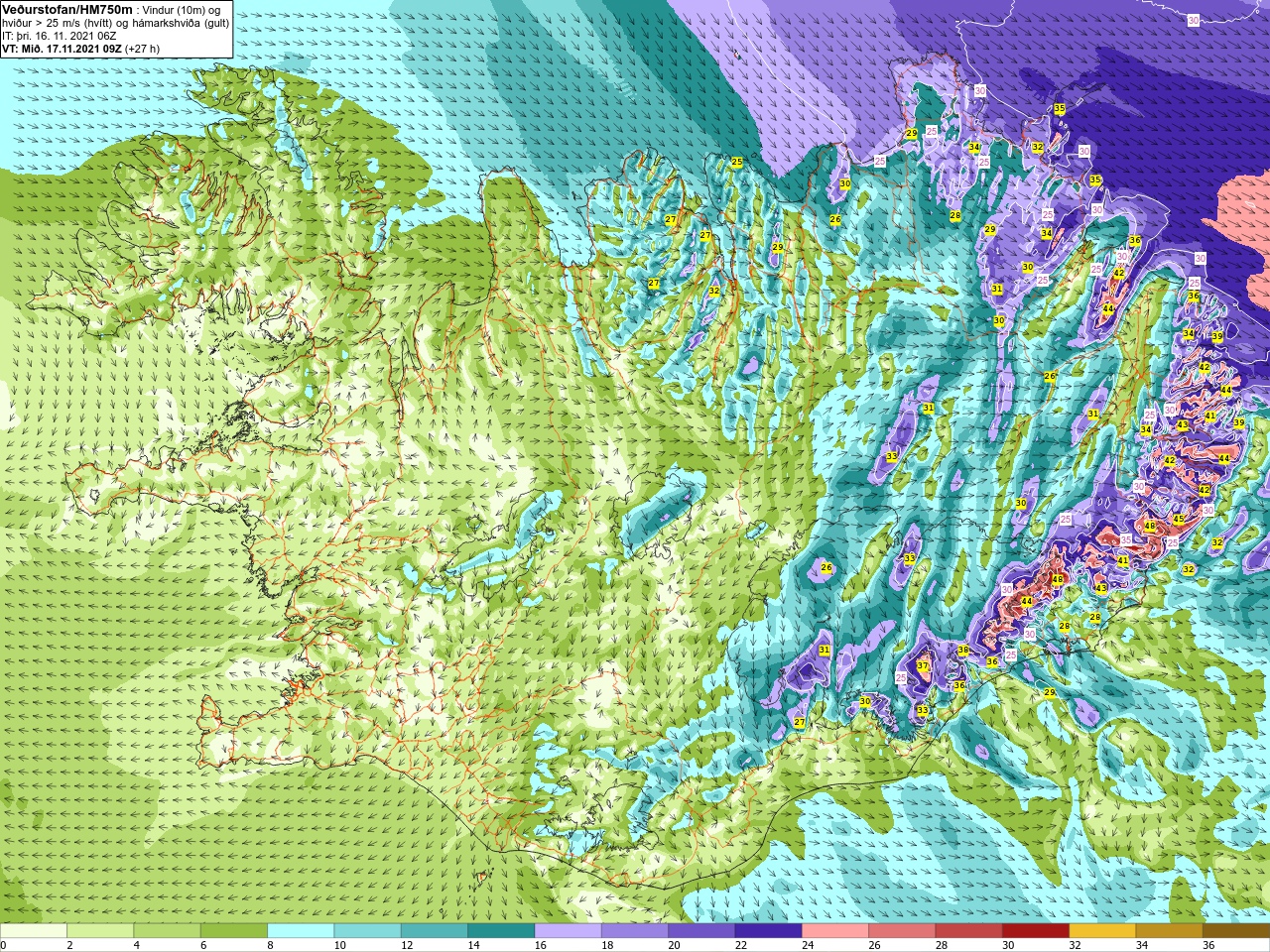Select the 28–30 m/s red legend swatch
Image resolution: width=1270 pixels, height=952 pixels.
pos(969,930)
